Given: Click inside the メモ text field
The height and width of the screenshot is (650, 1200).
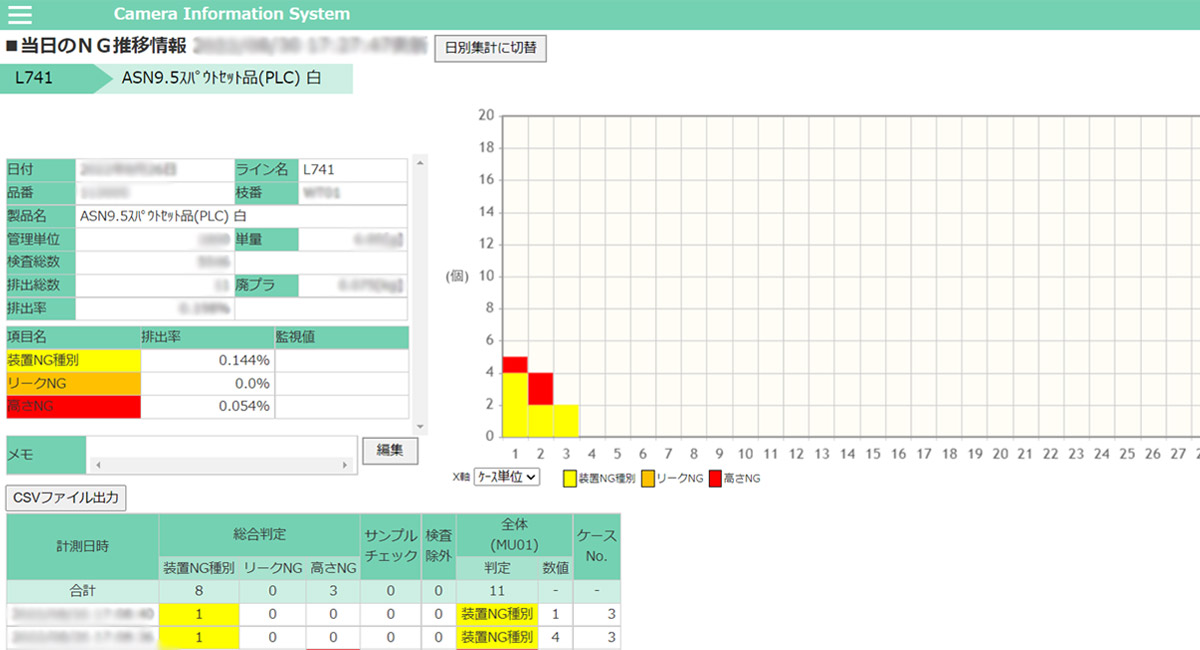Looking at the screenshot, I should (220, 447).
